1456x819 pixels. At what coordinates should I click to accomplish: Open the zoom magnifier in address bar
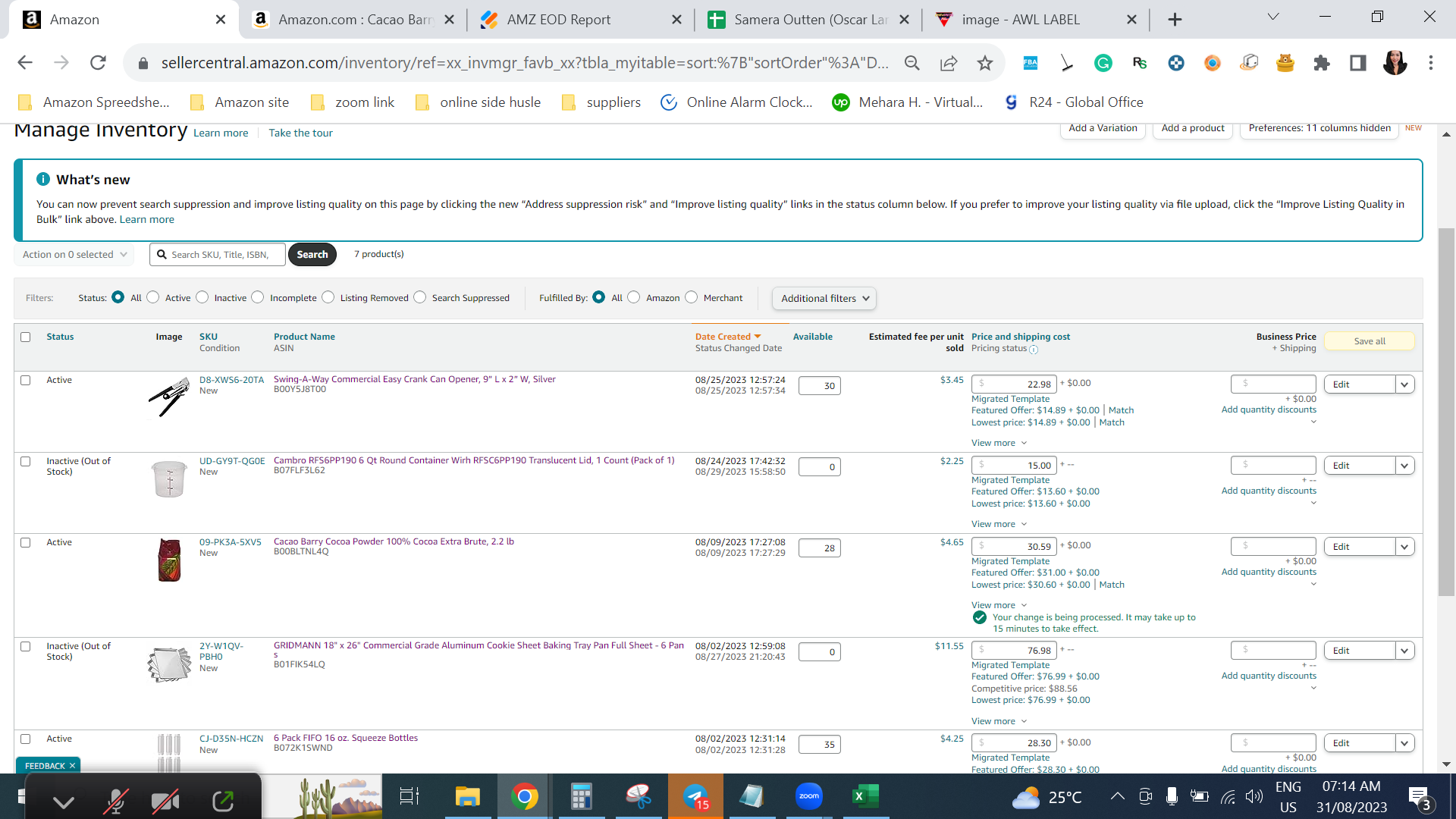912,63
